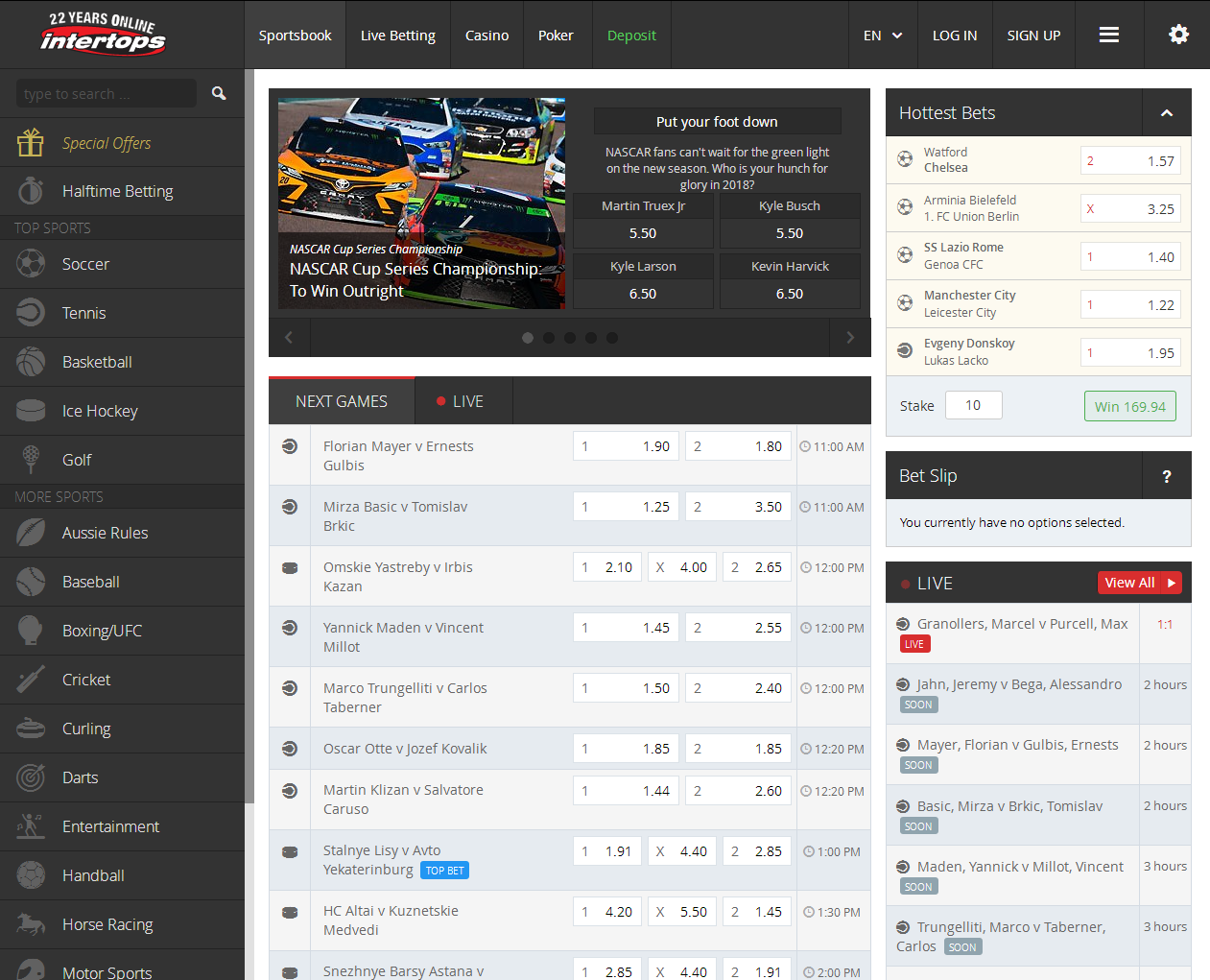The width and height of the screenshot is (1210, 980).
Task: Click the SIGN UP button
Action: tap(1033, 36)
